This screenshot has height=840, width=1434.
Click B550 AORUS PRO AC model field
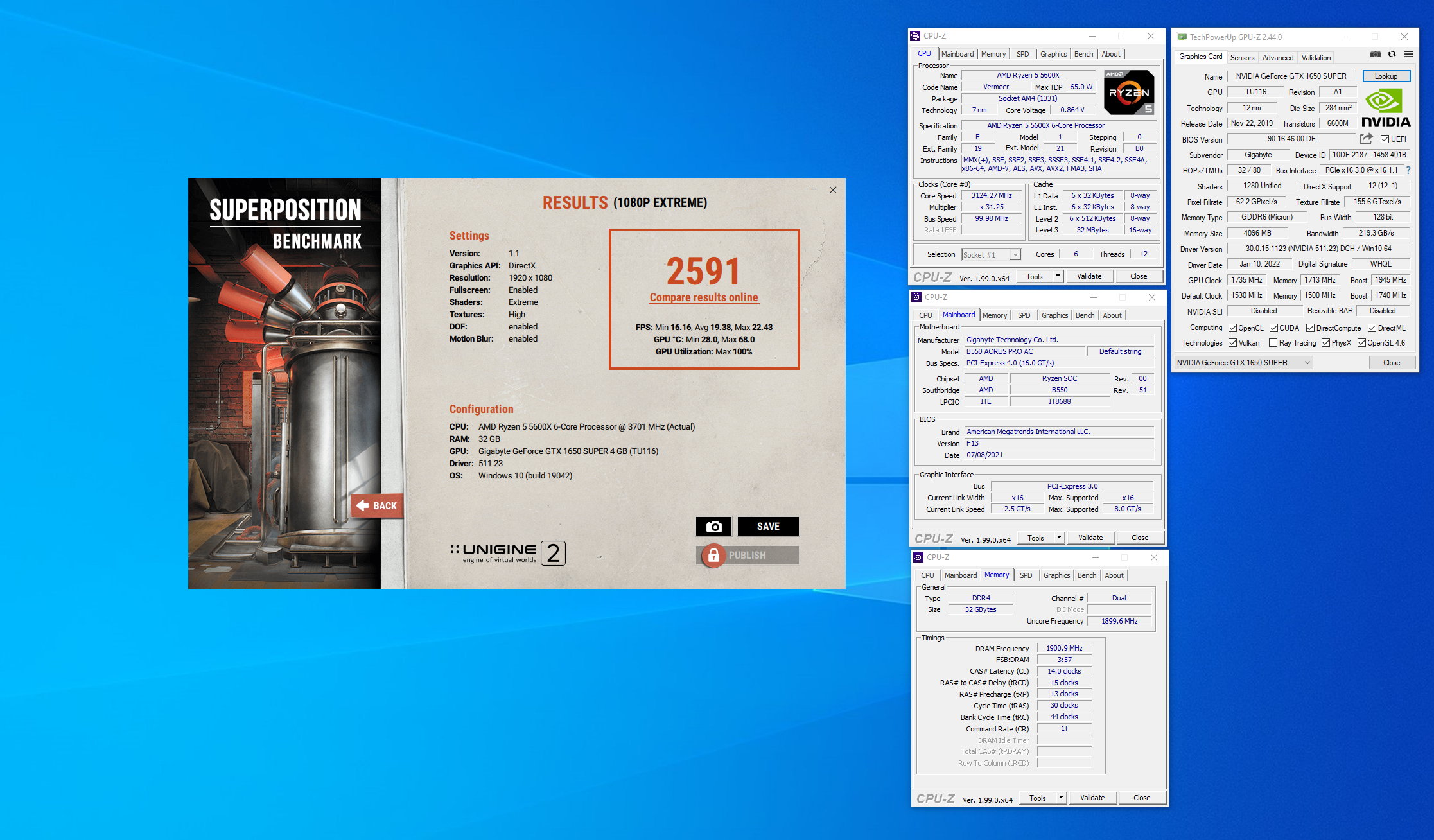point(1025,351)
